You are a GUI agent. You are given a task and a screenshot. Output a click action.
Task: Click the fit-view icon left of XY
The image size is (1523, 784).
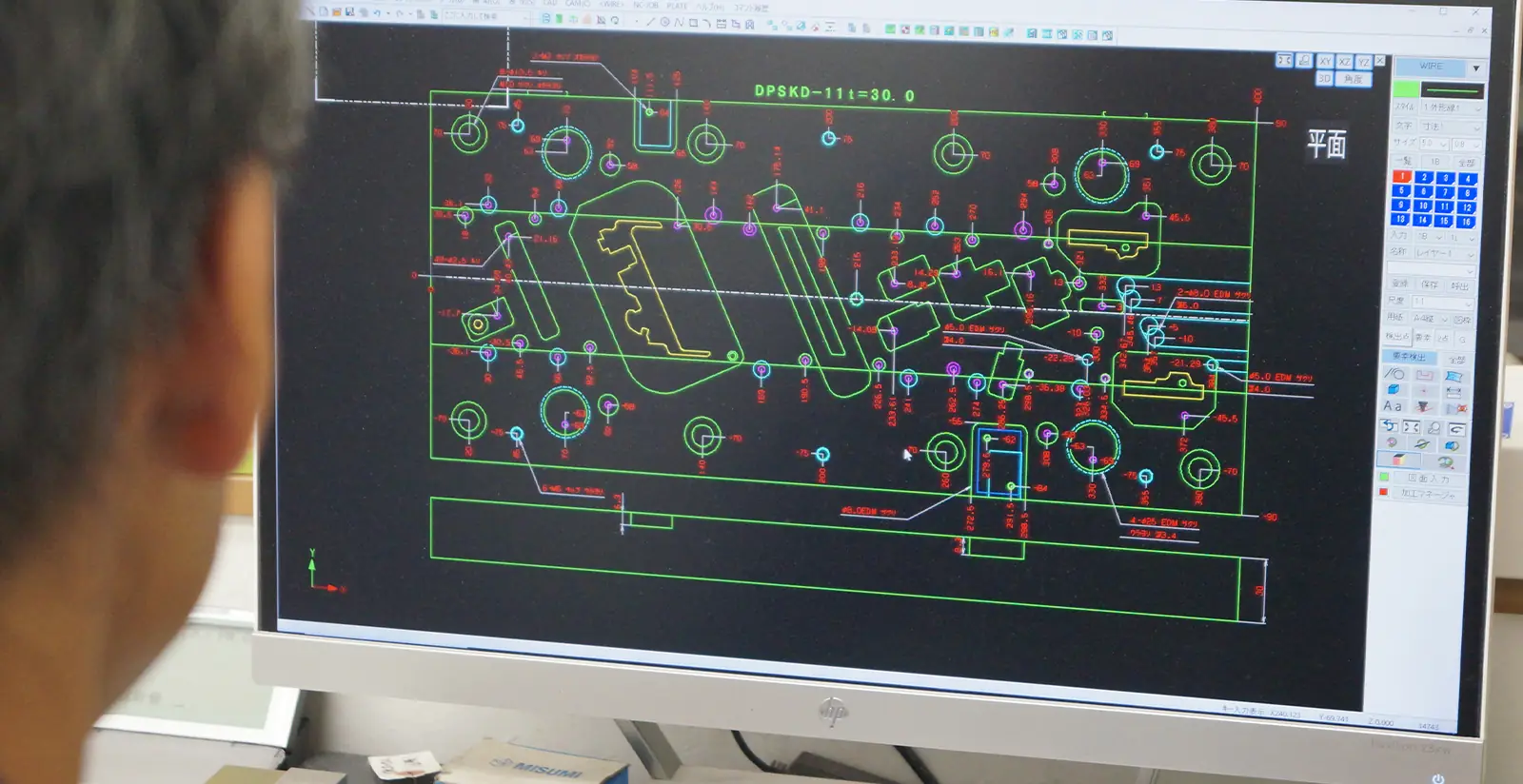[x=1284, y=60]
